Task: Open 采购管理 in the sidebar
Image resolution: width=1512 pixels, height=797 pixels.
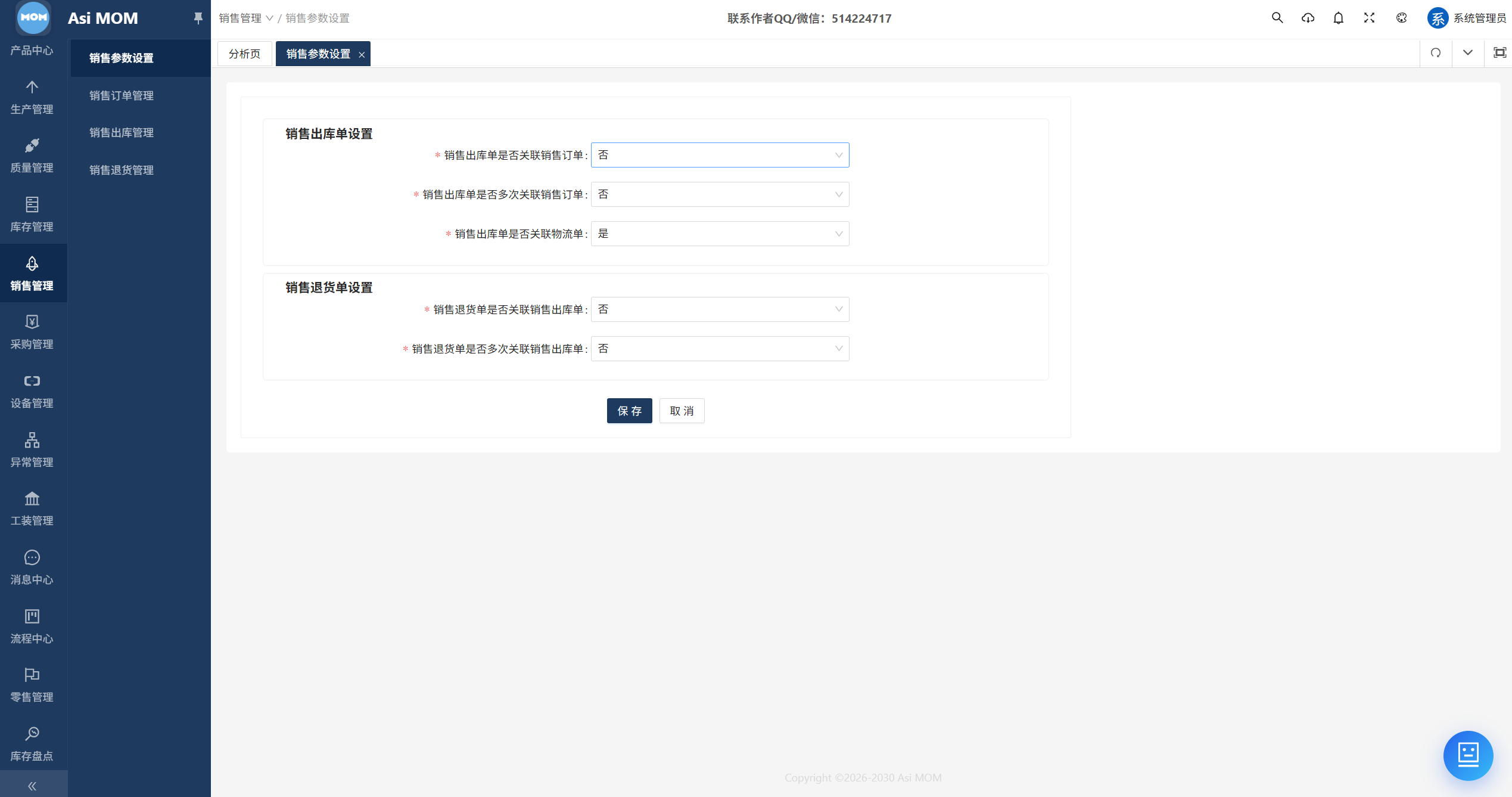Action: click(x=32, y=332)
